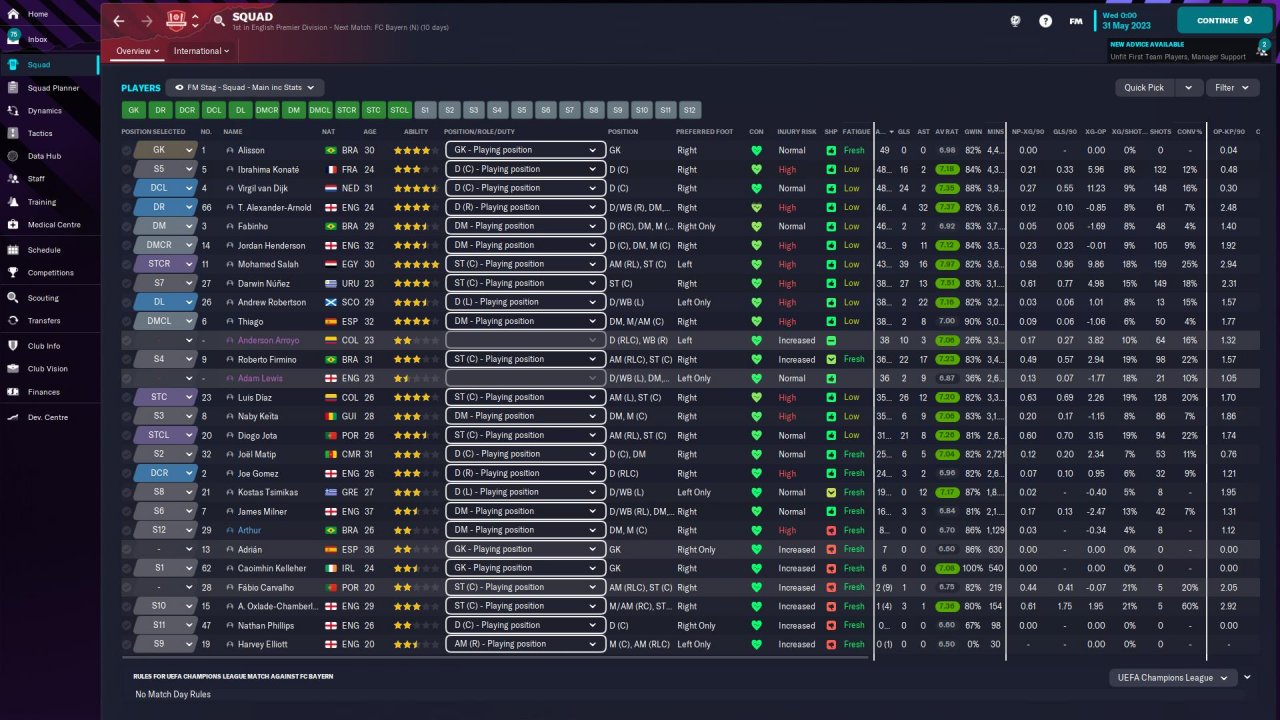
Task: Open Scouting from the sidebar
Action: [x=43, y=298]
